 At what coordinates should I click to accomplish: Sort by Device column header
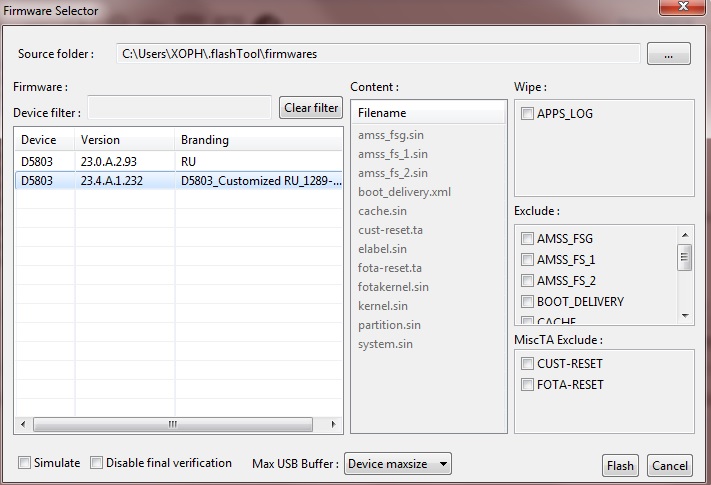click(44, 140)
